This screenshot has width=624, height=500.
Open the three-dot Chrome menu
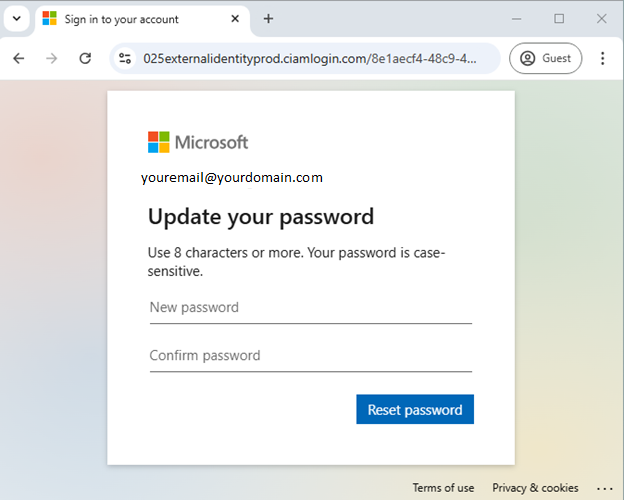click(603, 59)
